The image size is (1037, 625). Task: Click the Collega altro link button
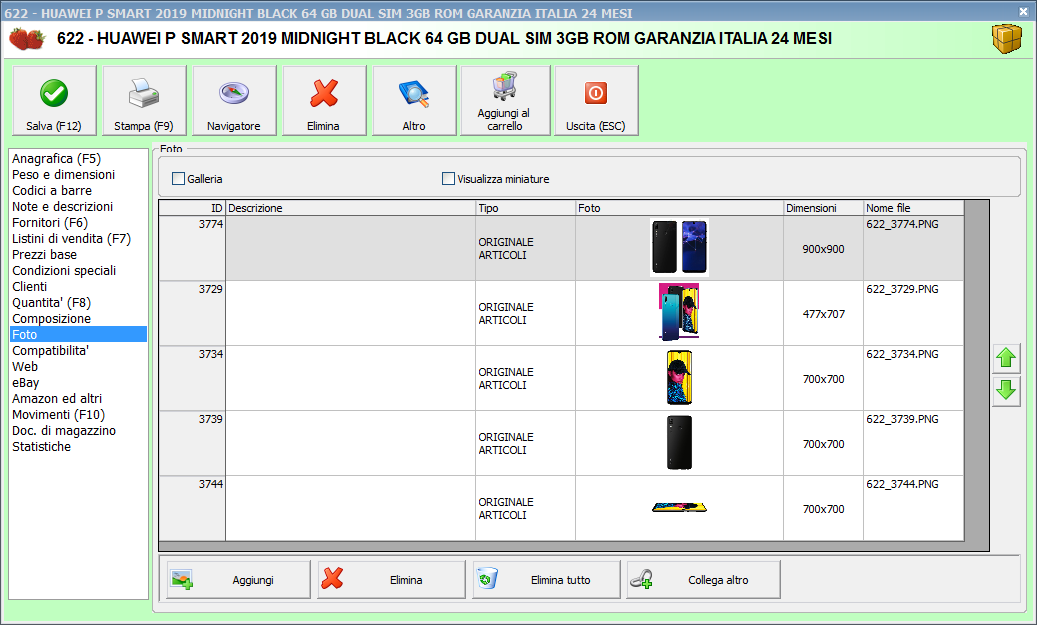point(704,580)
